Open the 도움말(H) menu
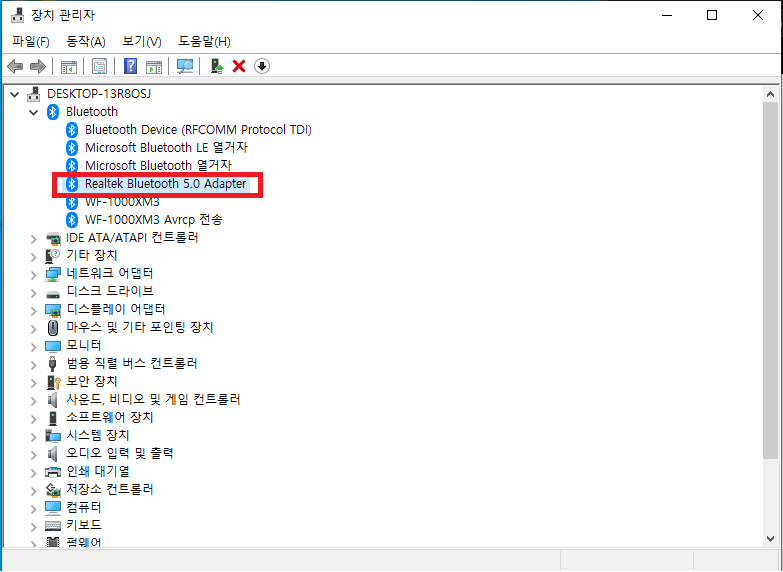783x572 pixels. pyautogui.click(x=204, y=41)
